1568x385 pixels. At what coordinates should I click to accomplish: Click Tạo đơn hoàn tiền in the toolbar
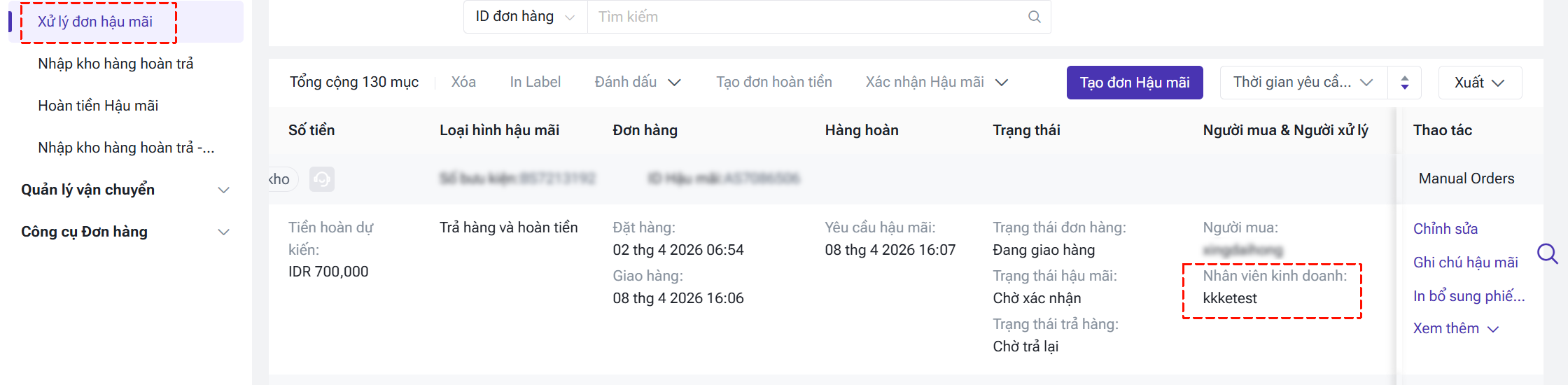(x=773, y=83)
